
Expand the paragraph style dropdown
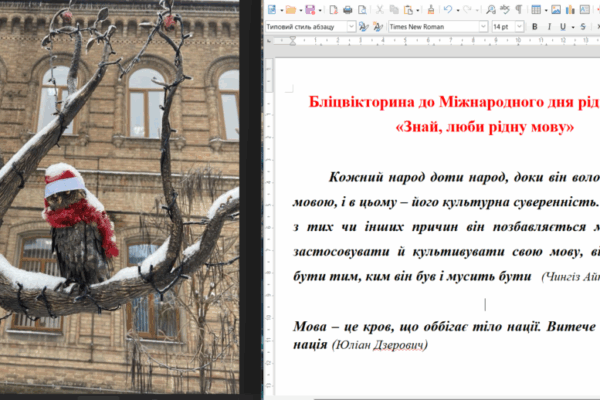pyautogui.click(x=352, y=27)
